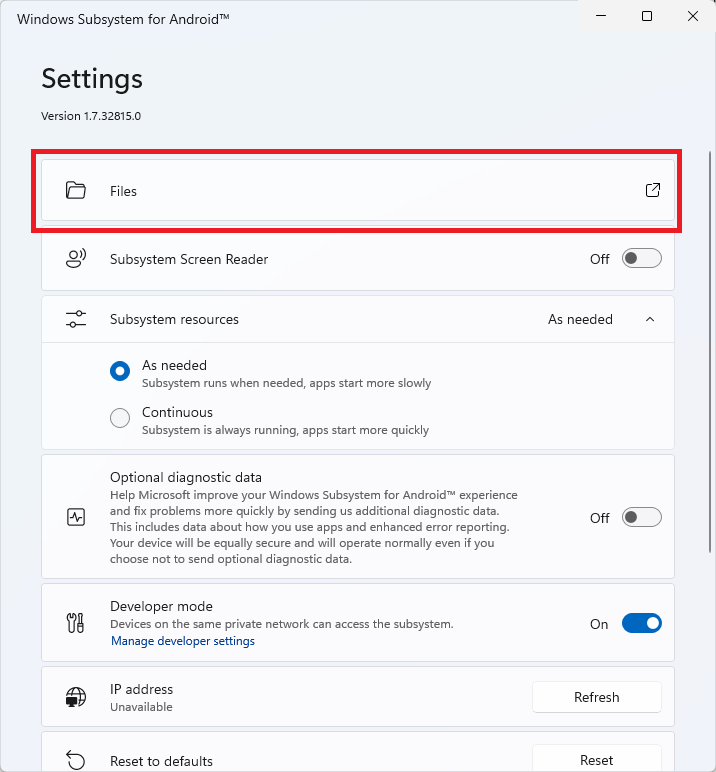Screen dimensions: 716x772
Task: Click the Subsystem resources label
Action: tap(174, 320)
